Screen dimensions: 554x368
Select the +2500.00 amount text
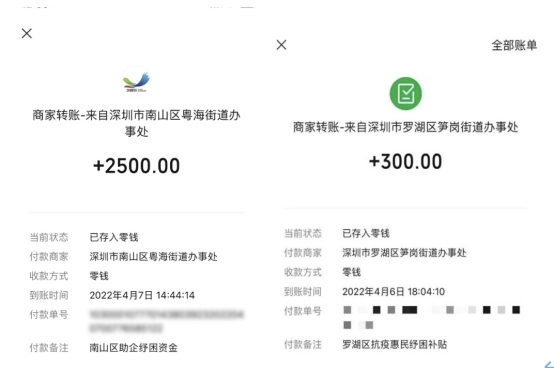(x=136, y=166)
